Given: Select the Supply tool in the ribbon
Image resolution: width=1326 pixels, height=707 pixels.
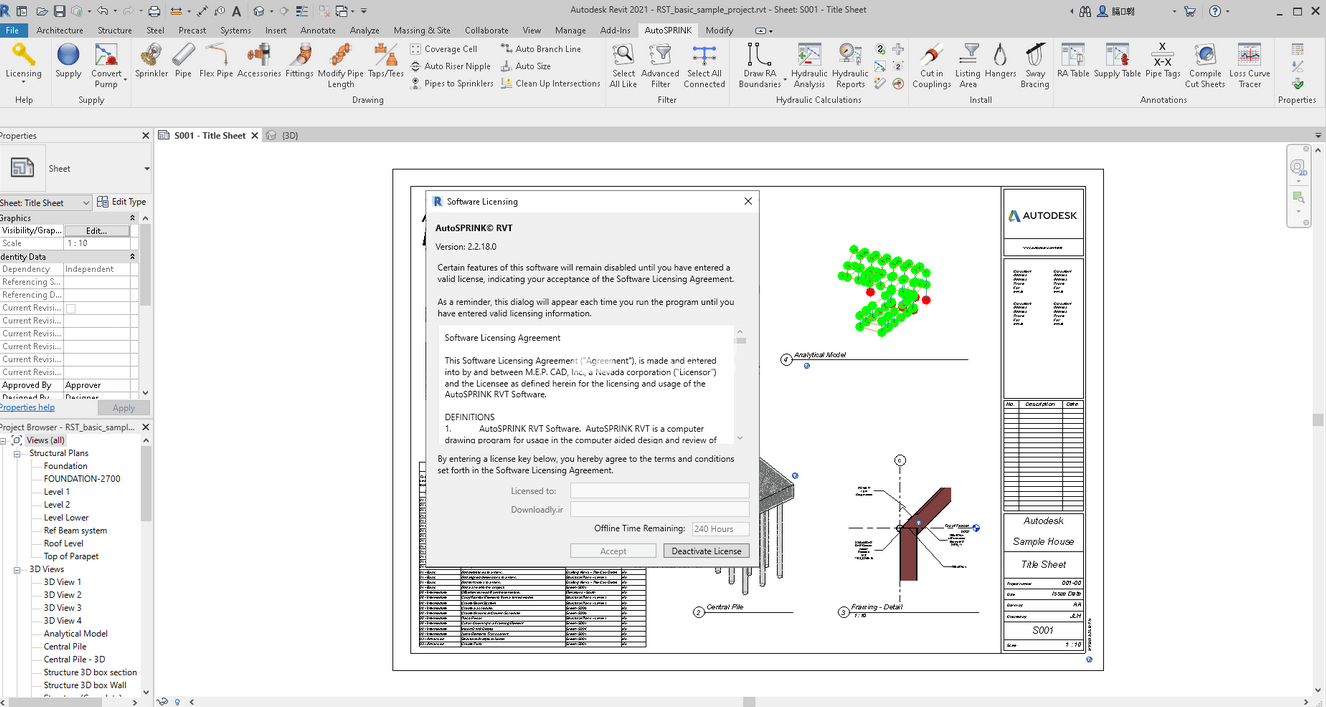Looking at the screenshot, I should [x=68, y=63].
